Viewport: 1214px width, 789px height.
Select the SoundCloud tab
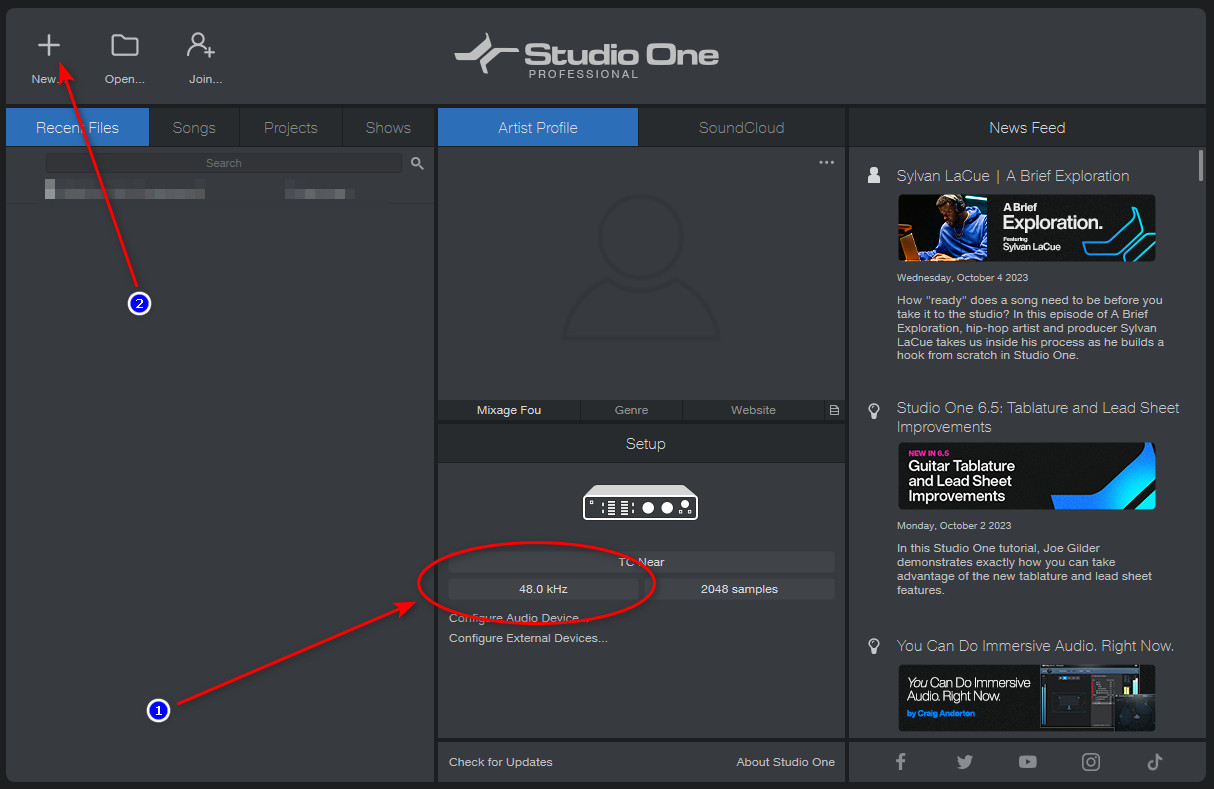(742, 127)
